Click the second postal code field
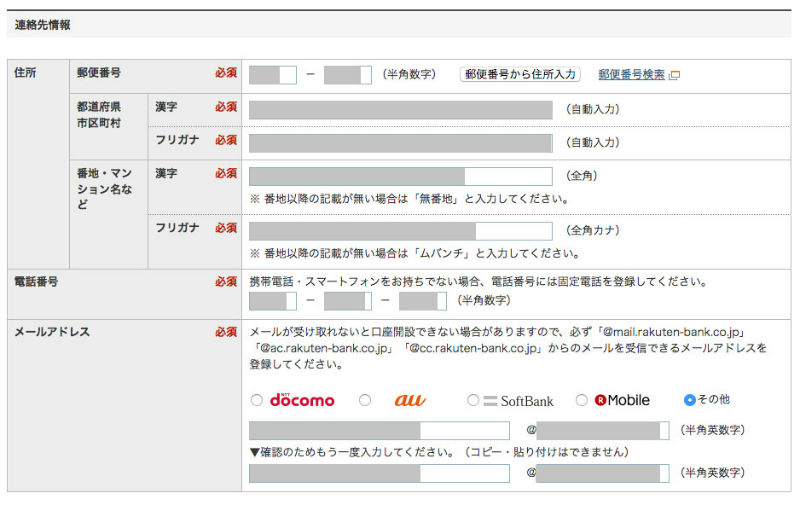The width and height of the screenshot is (800, 505). (347, 74)
